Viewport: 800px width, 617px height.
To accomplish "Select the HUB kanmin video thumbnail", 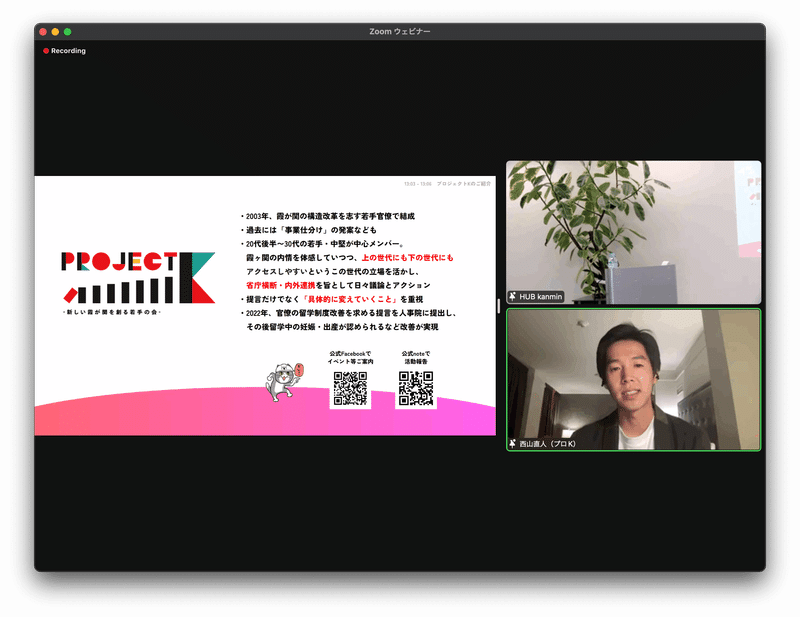I will (633, 232).
